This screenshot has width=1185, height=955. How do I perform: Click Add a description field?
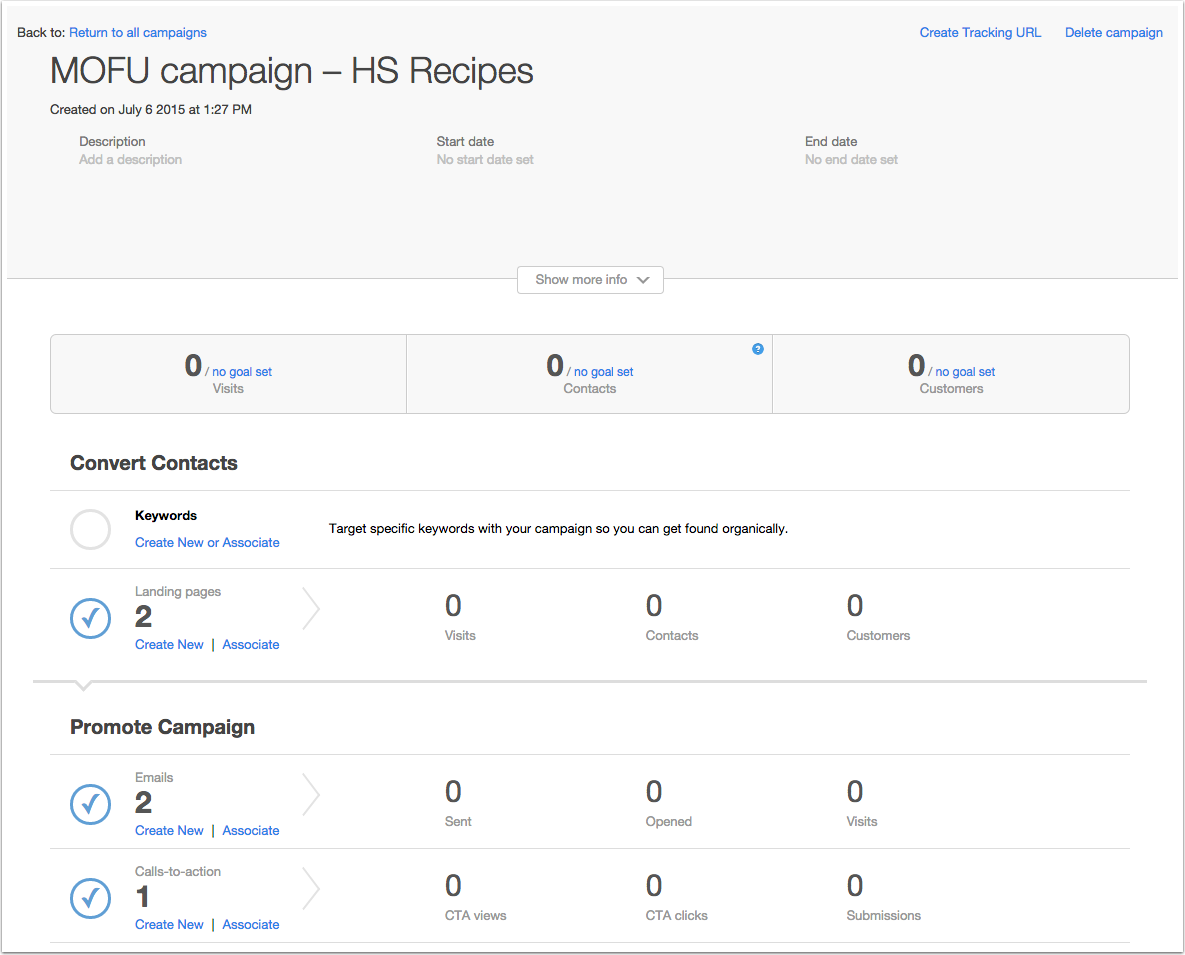click(131, 159)
